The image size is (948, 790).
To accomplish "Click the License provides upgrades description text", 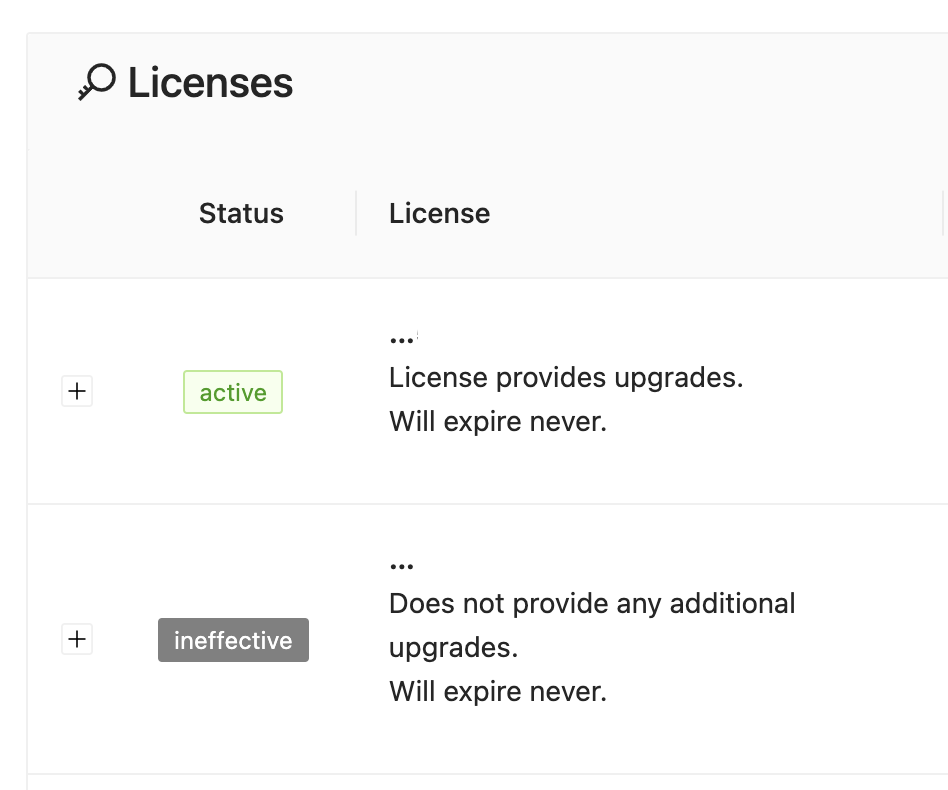I will pos(566,377).
